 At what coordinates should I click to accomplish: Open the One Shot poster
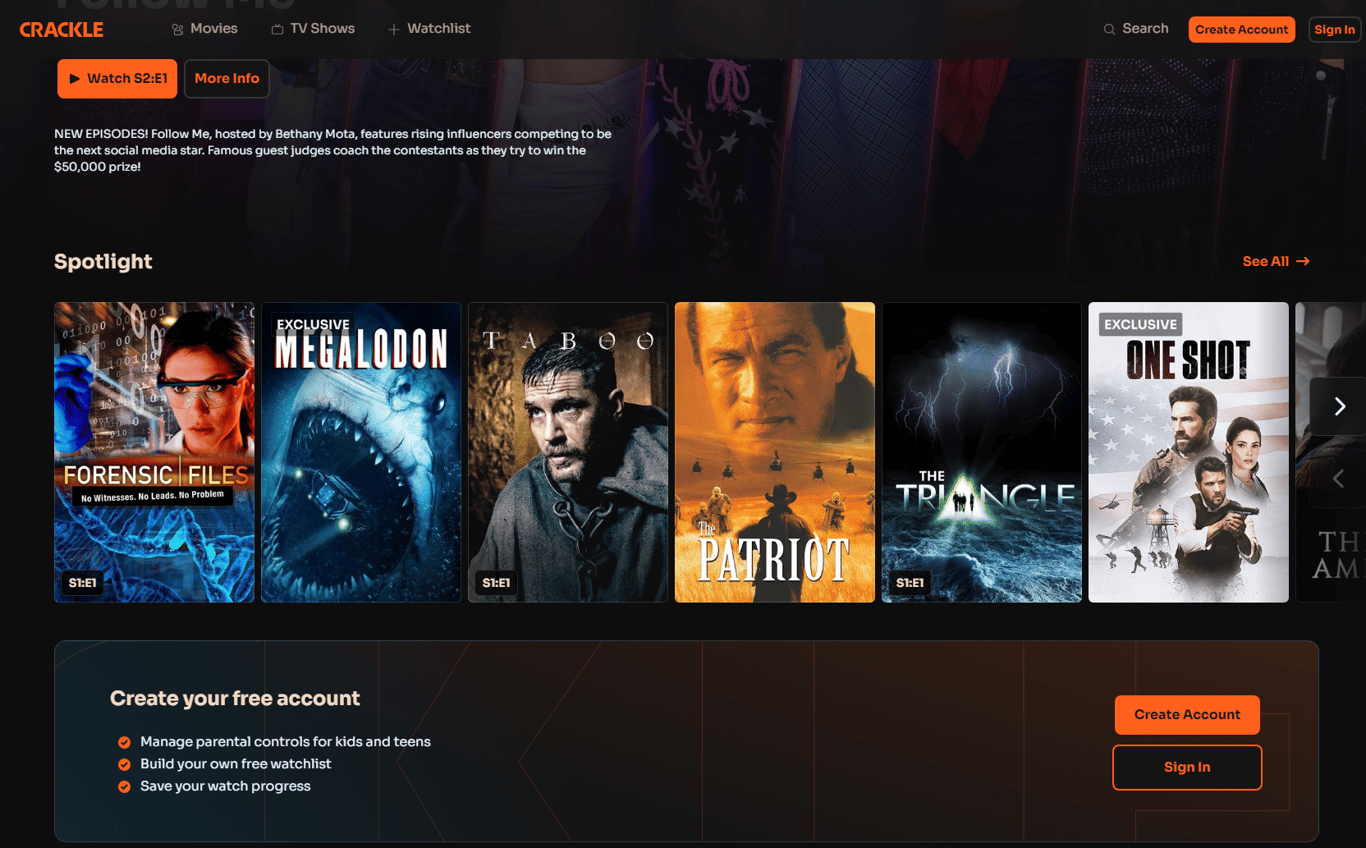point(1188,452)
